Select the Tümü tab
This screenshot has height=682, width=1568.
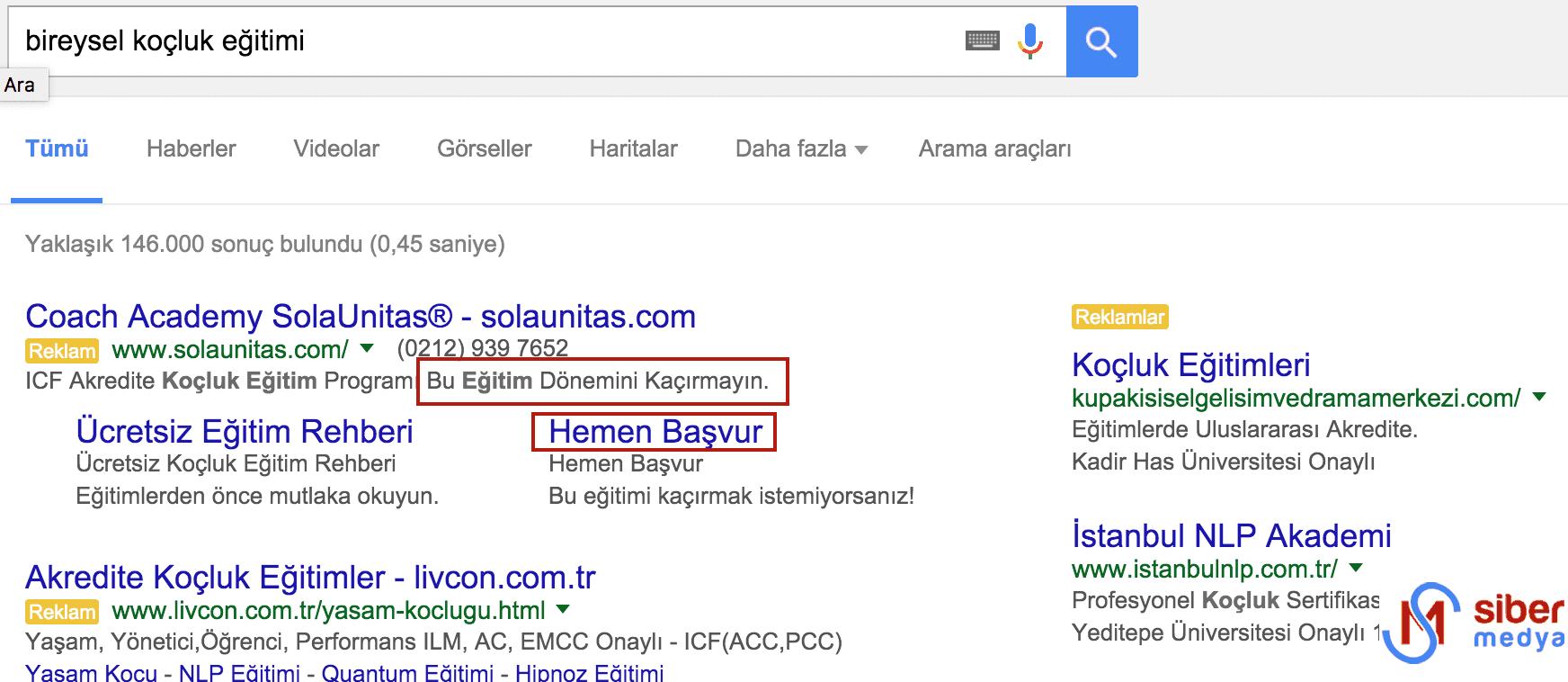click(x=57, y=148)
